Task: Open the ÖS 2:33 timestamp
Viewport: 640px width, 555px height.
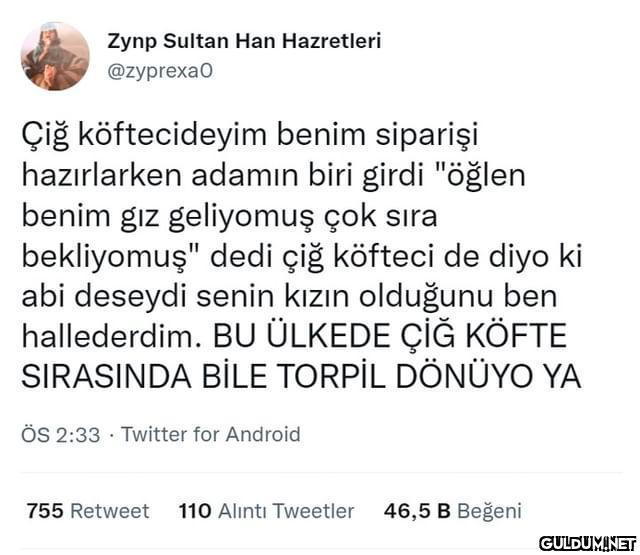Action: (60, 435)
